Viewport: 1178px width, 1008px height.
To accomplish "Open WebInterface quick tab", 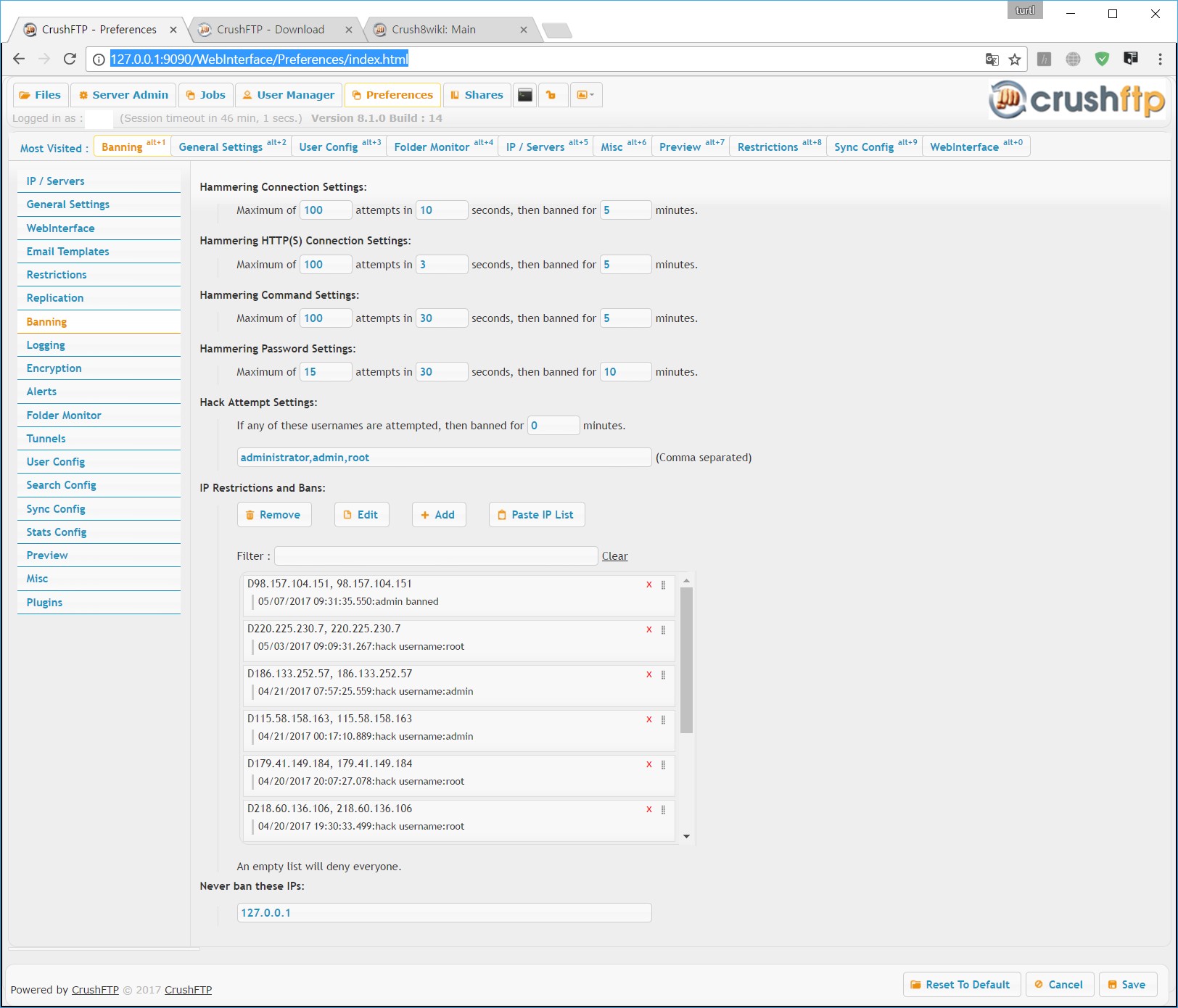I will pyautogui.click(x=976, y=146).
